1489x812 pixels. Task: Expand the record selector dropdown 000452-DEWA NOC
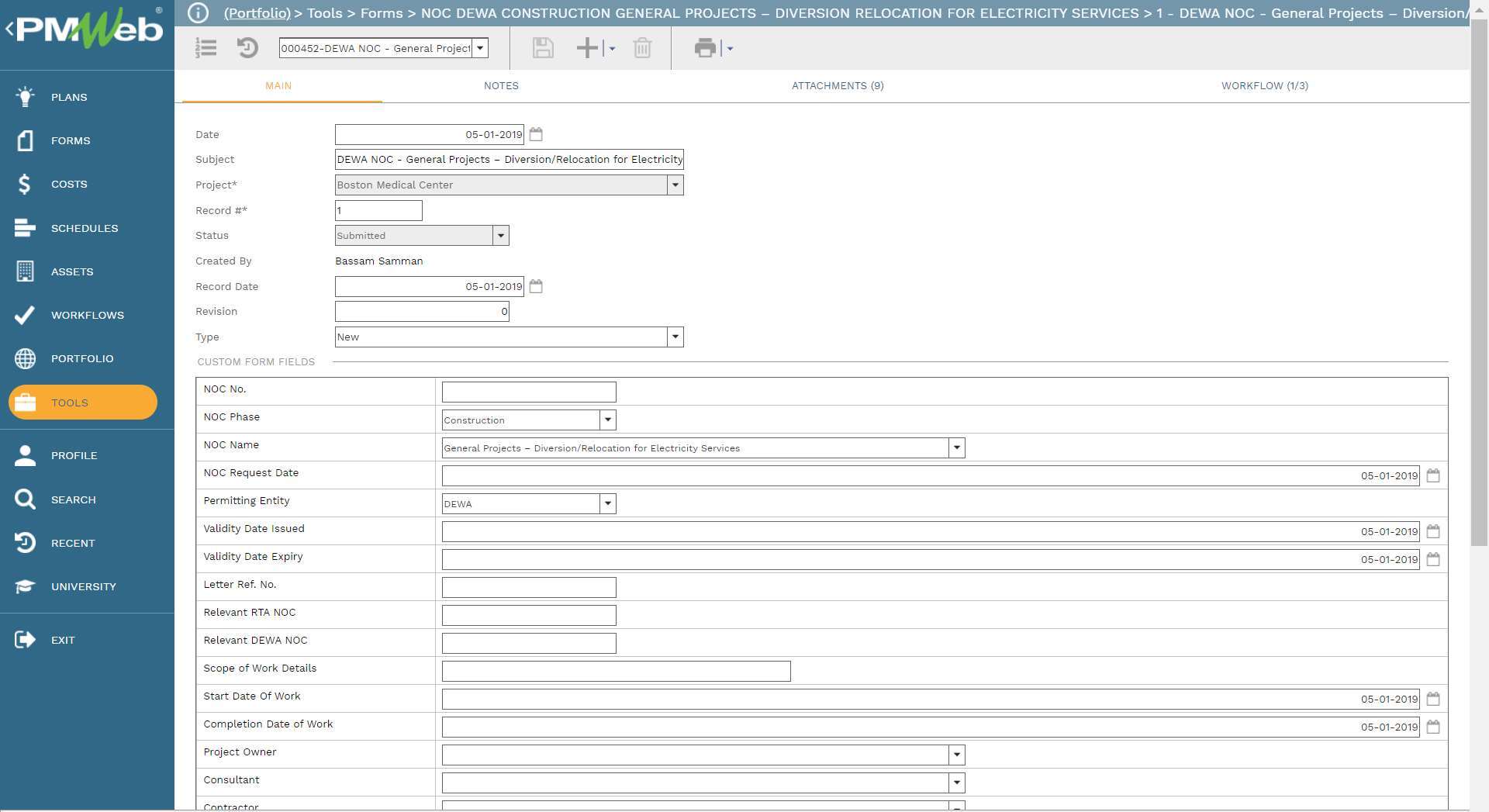(481, 48)
